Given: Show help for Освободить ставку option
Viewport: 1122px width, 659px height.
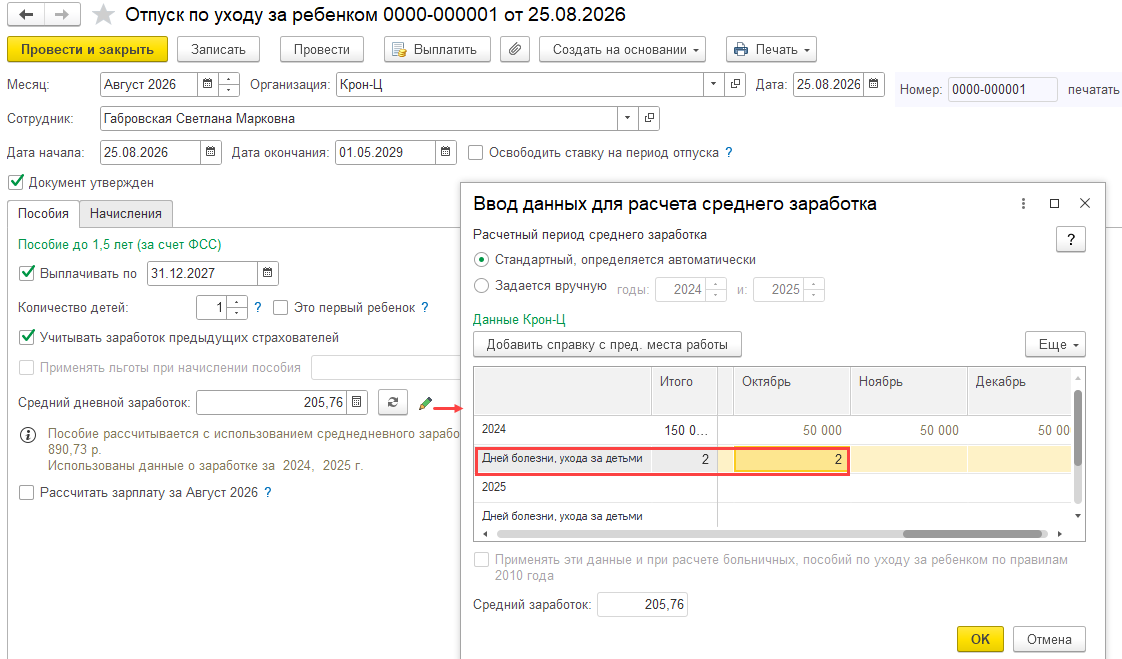Looking at the screenshot, I should coord(728,152).
